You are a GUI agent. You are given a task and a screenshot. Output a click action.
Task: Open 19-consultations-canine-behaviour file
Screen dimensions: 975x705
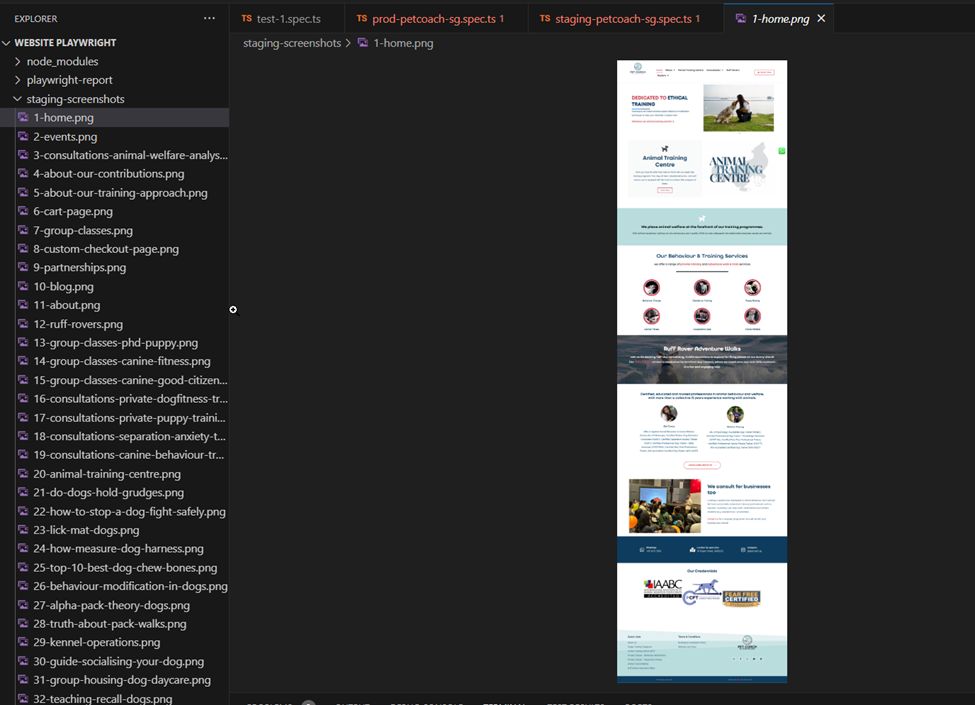(x=114, y=455)
